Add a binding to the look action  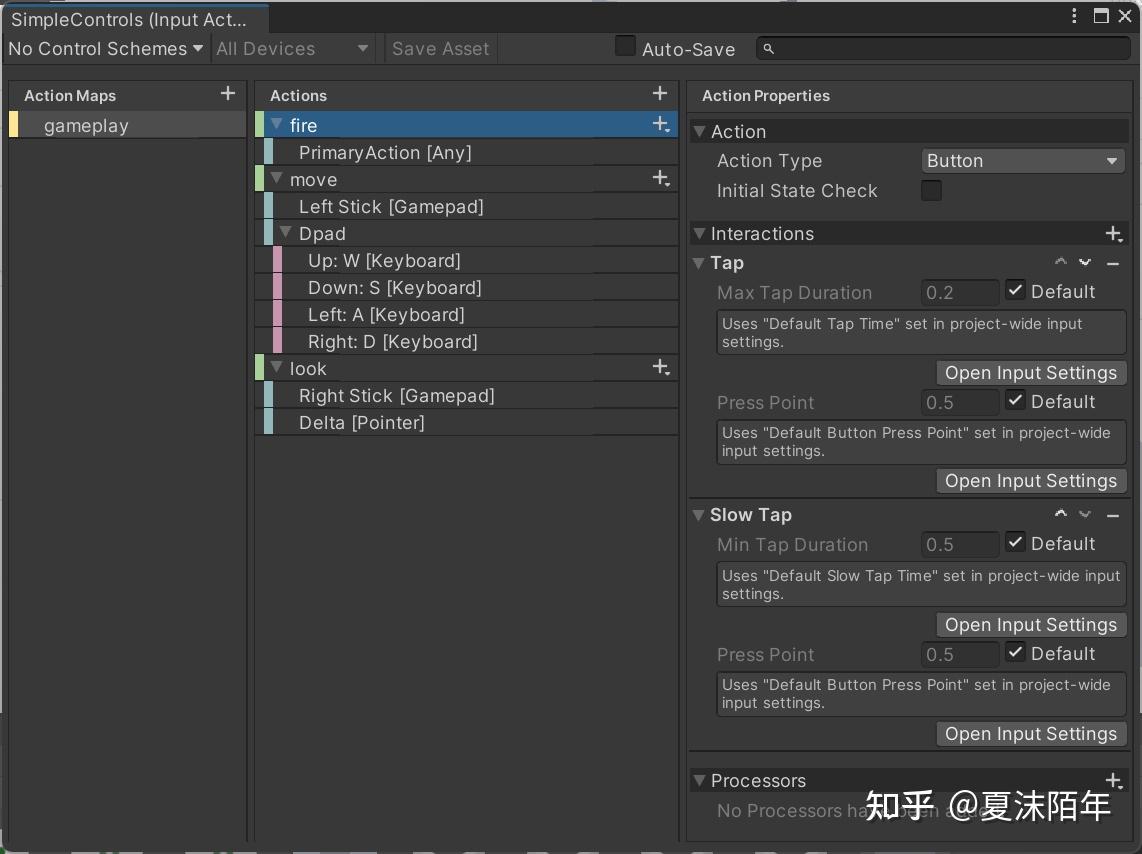pos(660,367)
